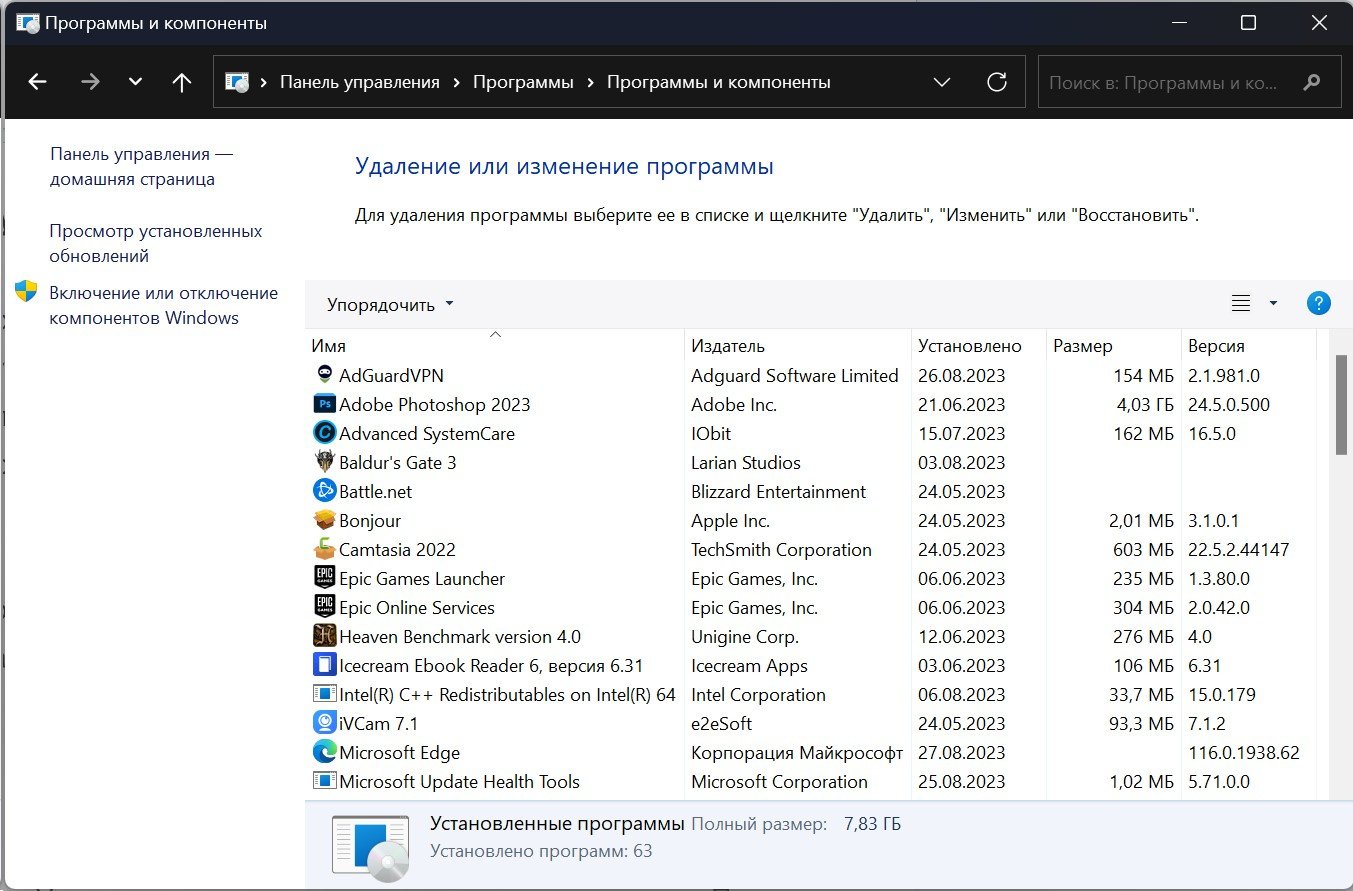Expand chevron after Панель управления breadcrumb

pos(456,82)
